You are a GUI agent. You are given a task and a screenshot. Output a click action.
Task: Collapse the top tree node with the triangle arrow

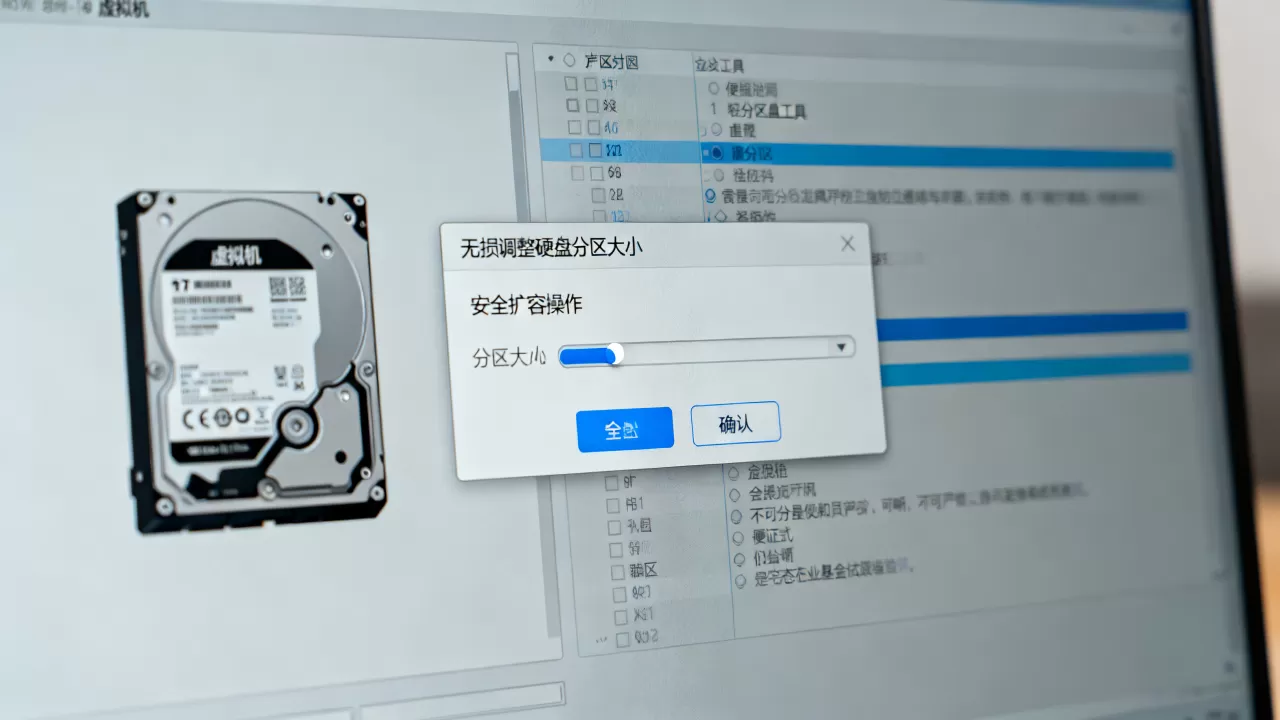(551, 61)
